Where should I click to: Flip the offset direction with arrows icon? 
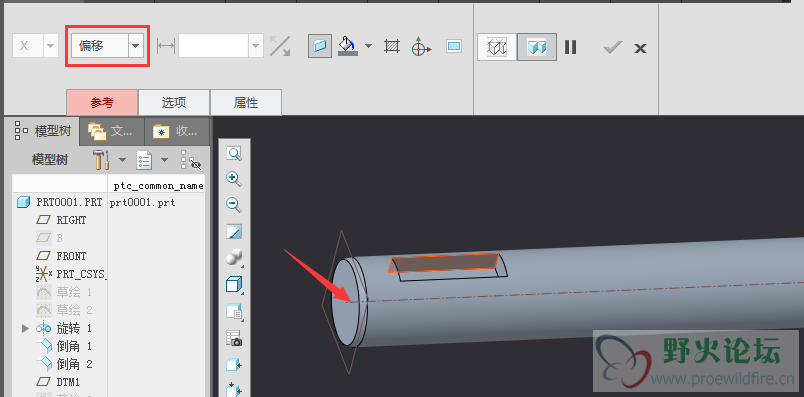[x=280, y=46]
